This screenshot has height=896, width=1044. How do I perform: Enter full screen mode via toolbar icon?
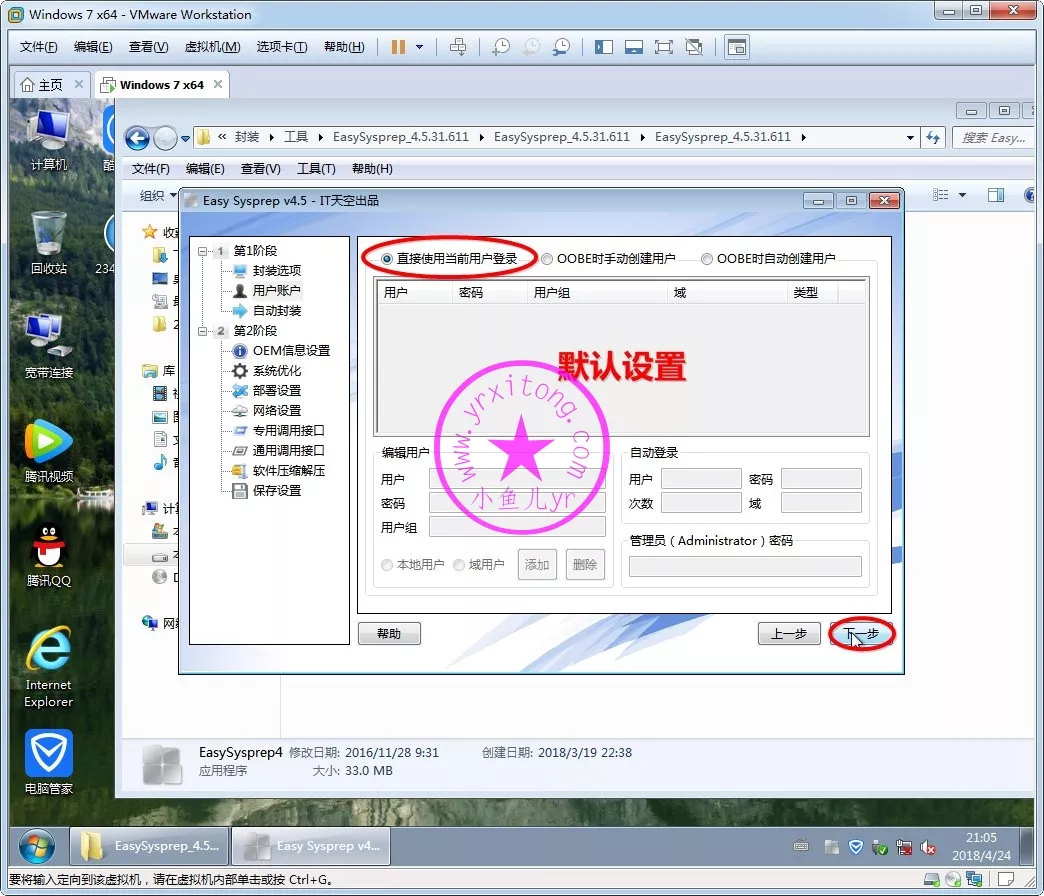point(664,46)
